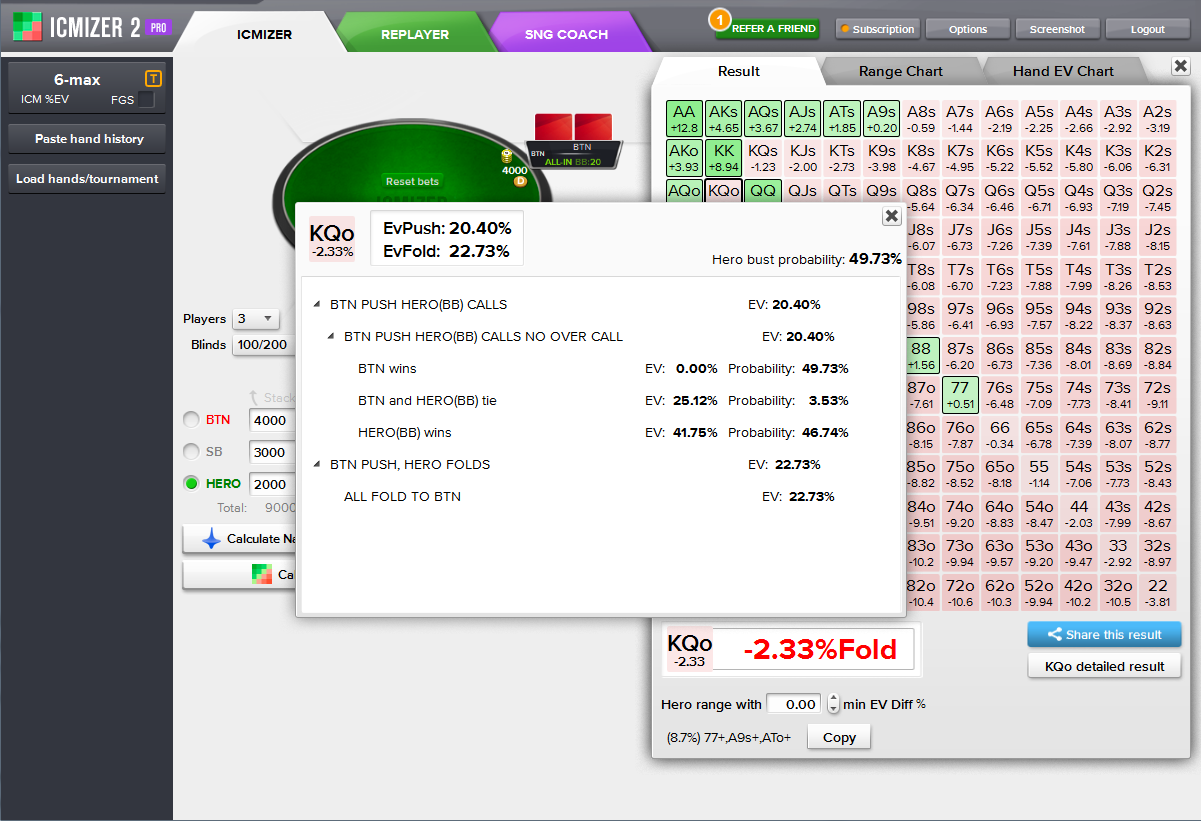Select the A9s hand cell
Image resolution: width=1201 pixels, height=821 pixels.
tap(881, 119)
